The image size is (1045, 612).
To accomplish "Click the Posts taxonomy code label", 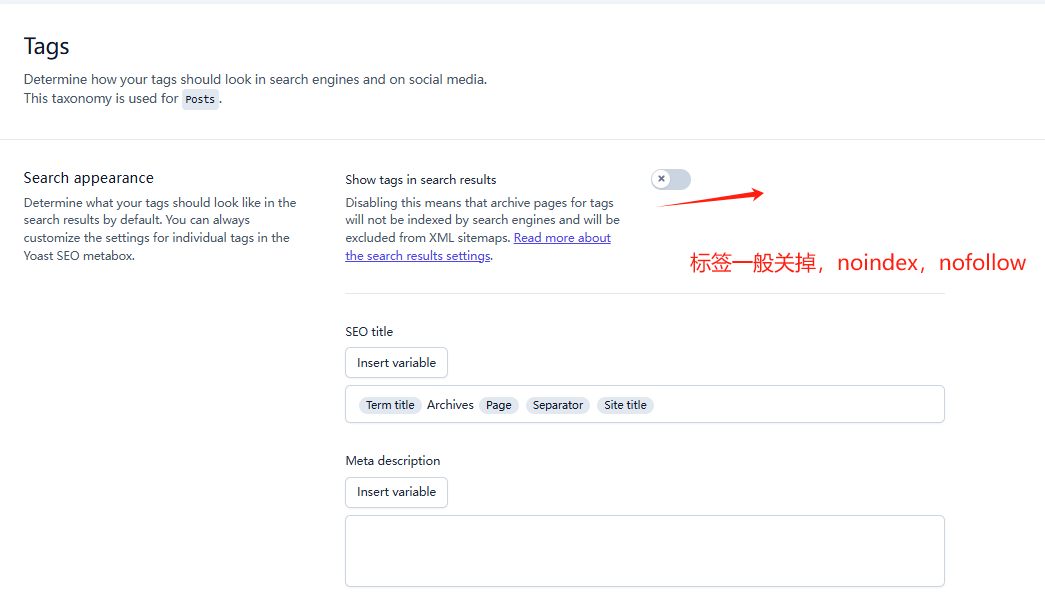I will click(x=200, y=99).
